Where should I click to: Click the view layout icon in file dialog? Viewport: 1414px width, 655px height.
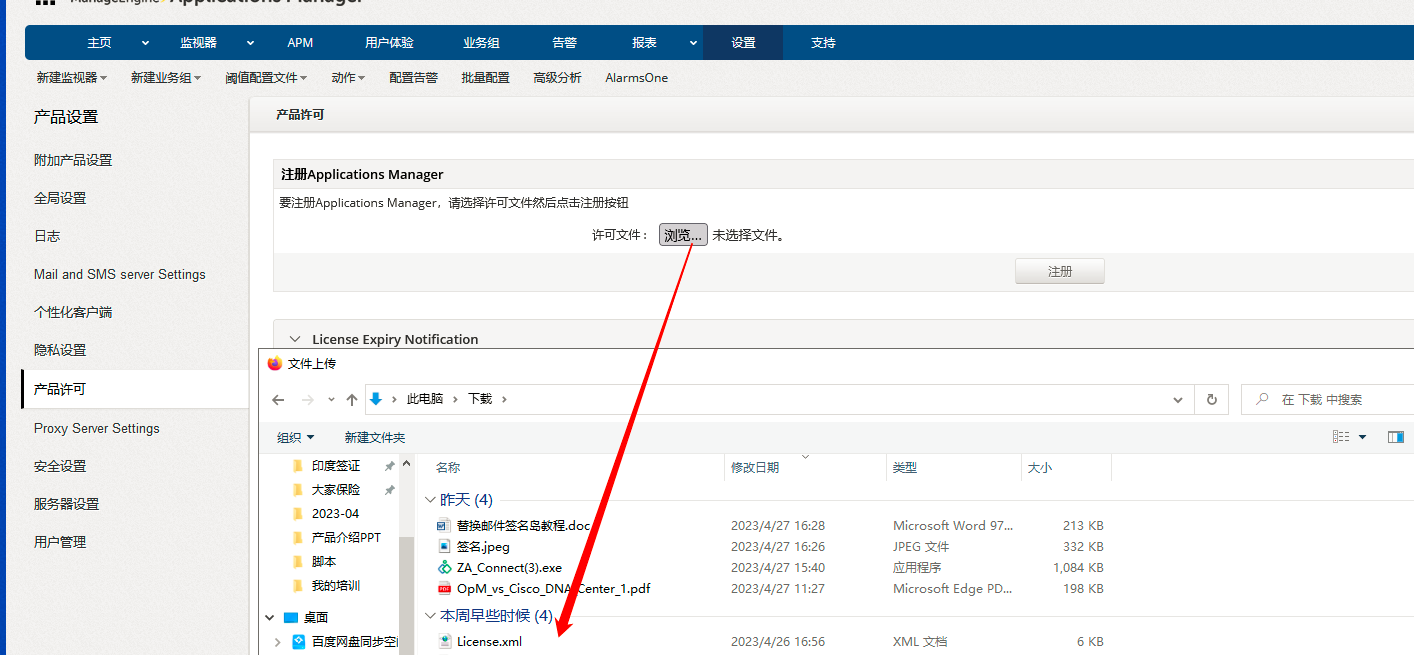[x=1341, y=437]
